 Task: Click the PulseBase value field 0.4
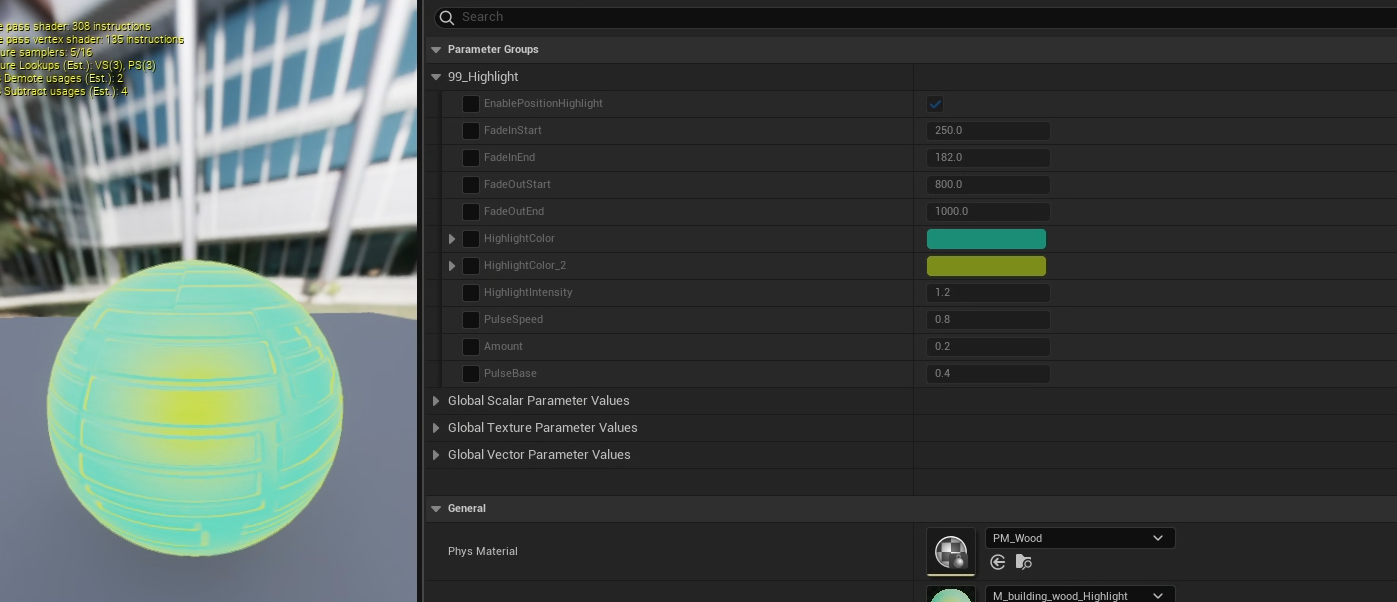click(x=988, y=374)
